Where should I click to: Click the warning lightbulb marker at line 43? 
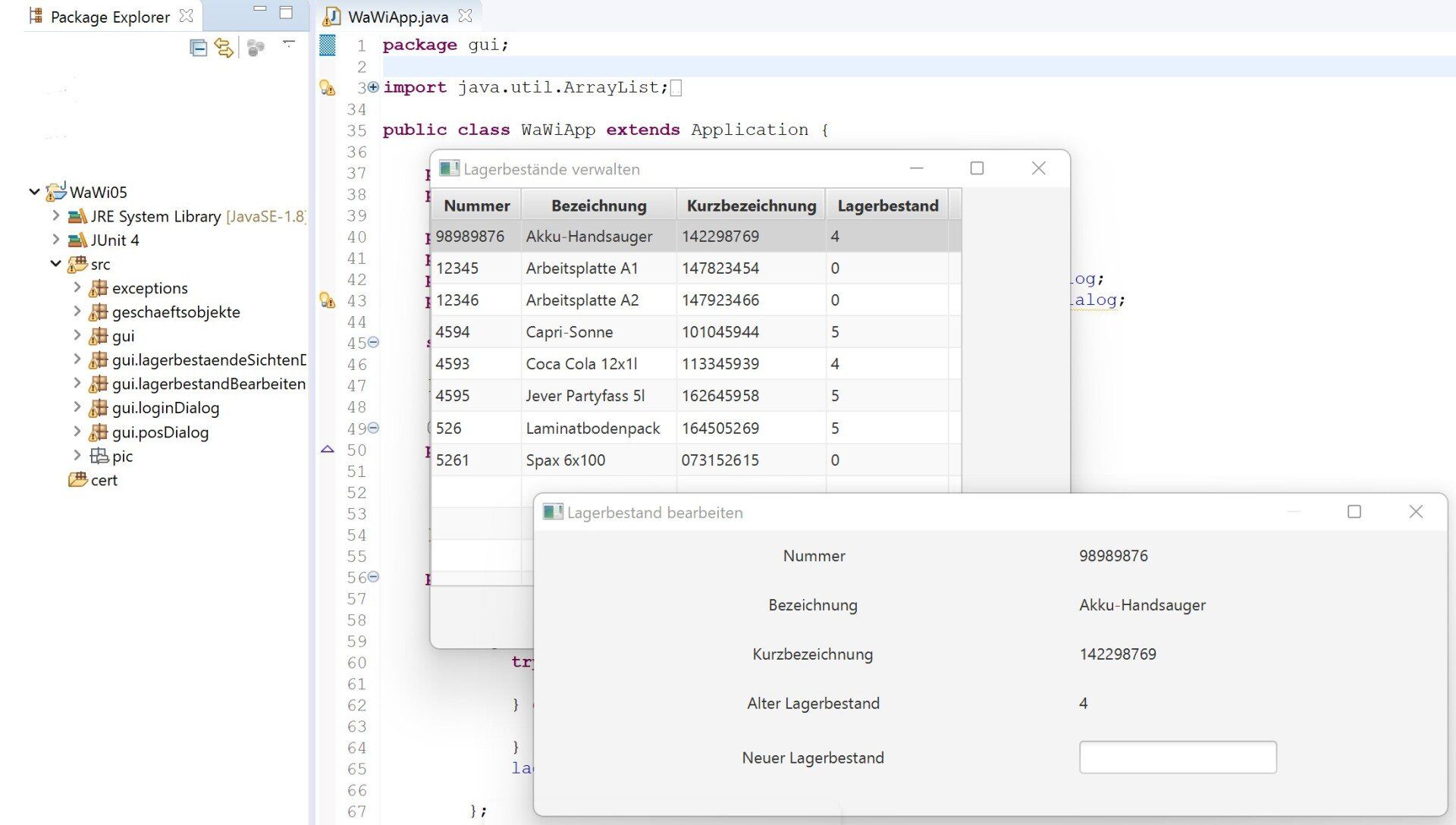point(327,300)
